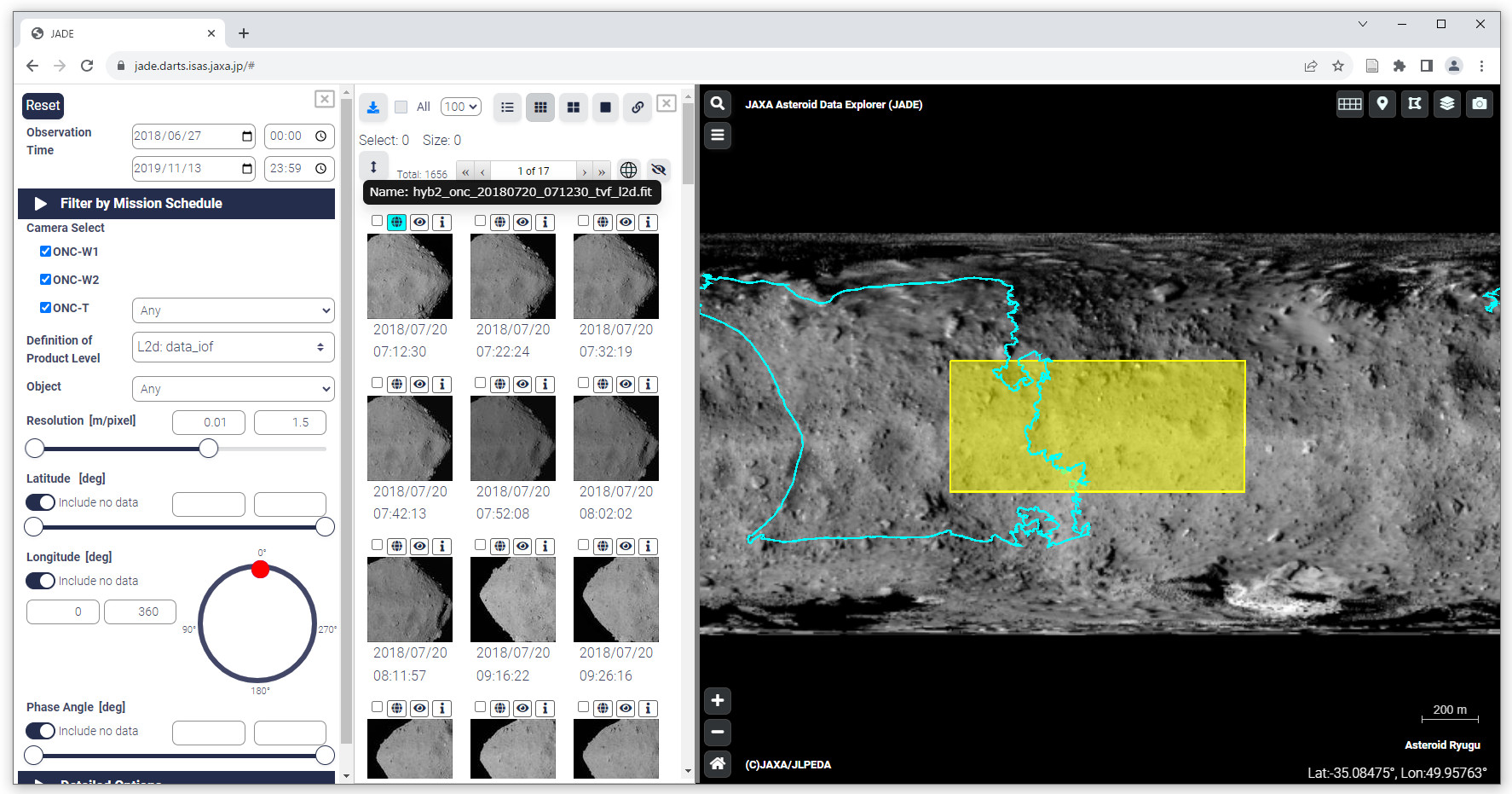Viewport: 1512px width, 794px height.
Task: Click the red Longitude dial marker
Action: [261, 570]
